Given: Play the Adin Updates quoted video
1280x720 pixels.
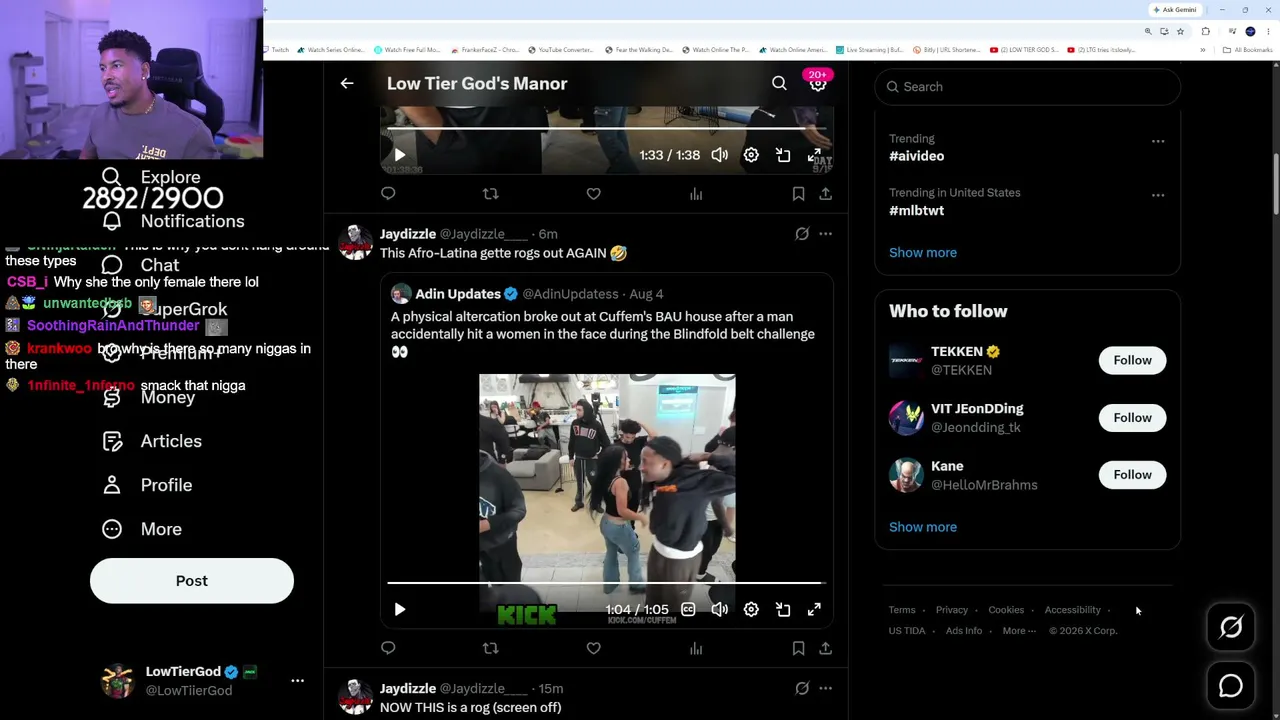Looking at the screenshot, I should (x=399, y=609).
